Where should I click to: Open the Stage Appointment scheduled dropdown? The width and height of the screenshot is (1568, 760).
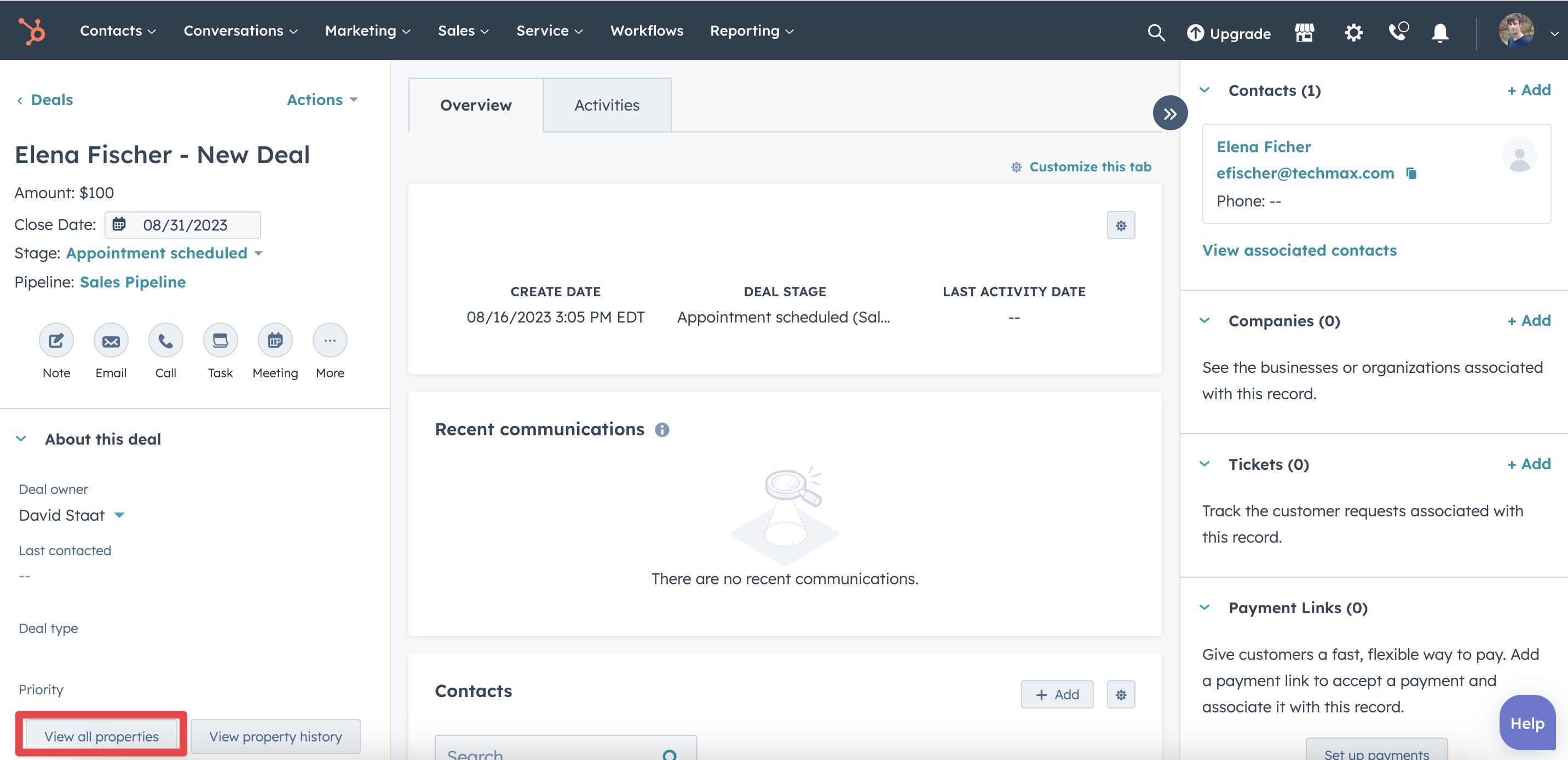pyautogui.click(x=164, y=254)
